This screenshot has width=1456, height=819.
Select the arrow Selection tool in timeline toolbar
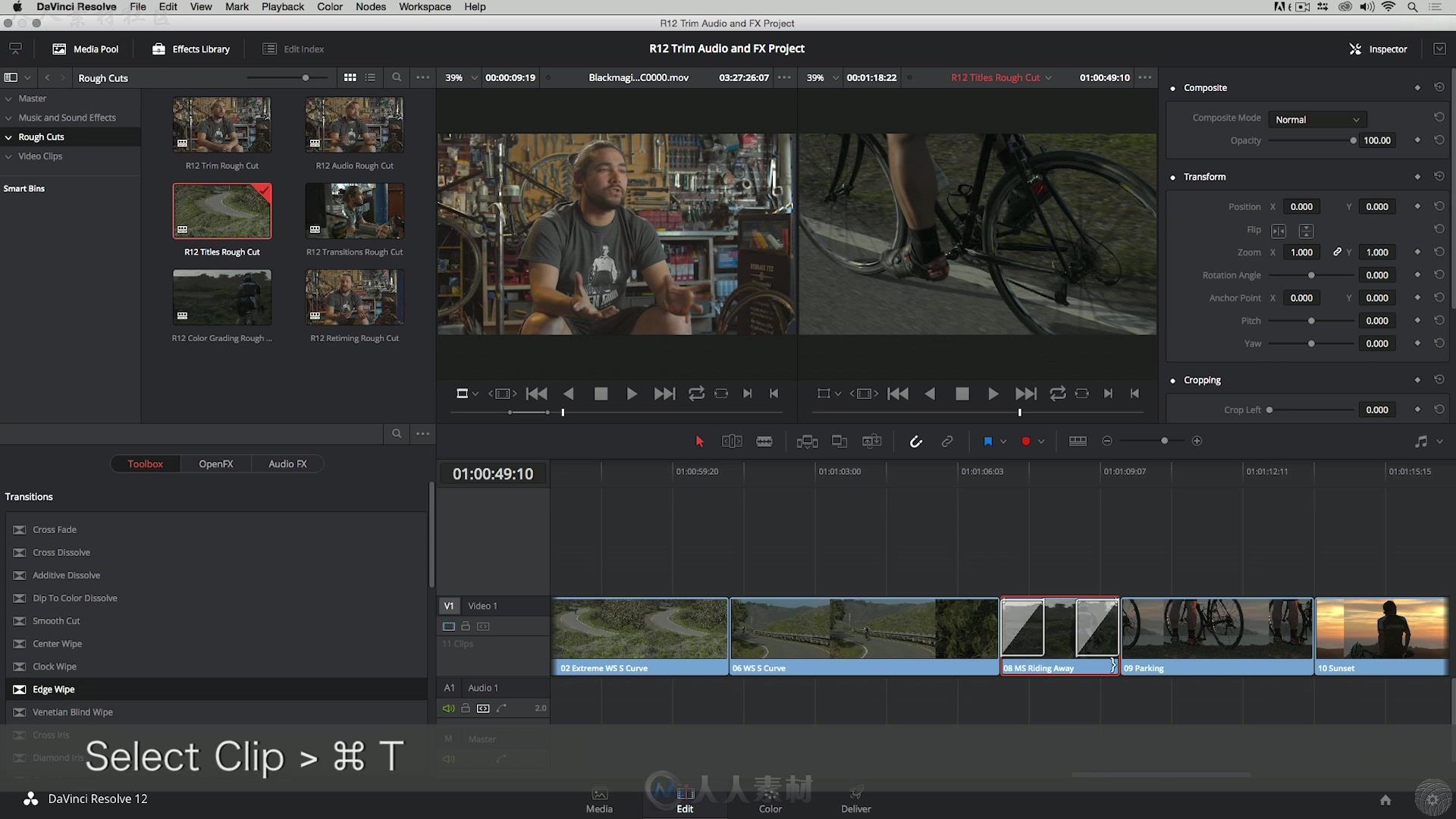coord(699,441)
